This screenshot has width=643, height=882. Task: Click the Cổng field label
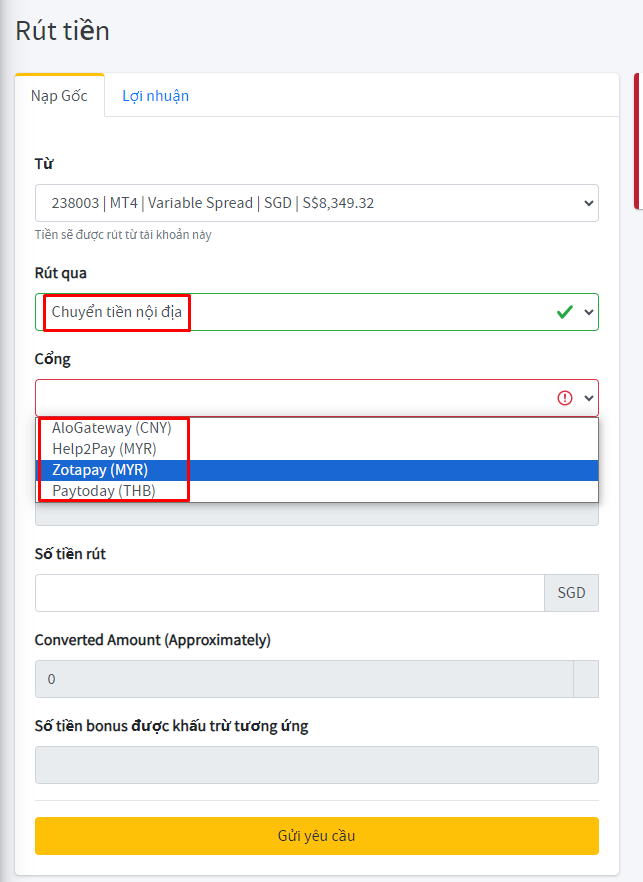[x=53, y=359]
